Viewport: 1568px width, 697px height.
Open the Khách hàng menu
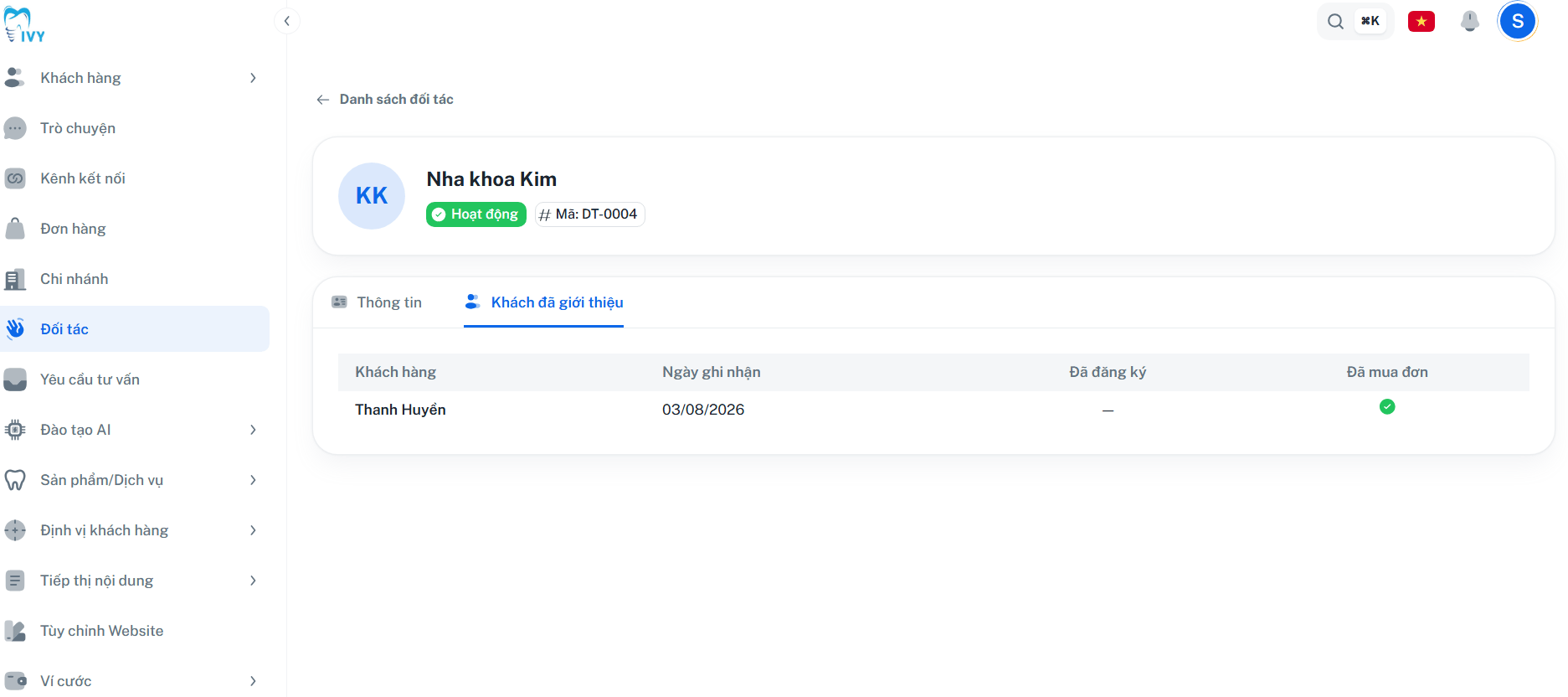[x=135, y=78]
